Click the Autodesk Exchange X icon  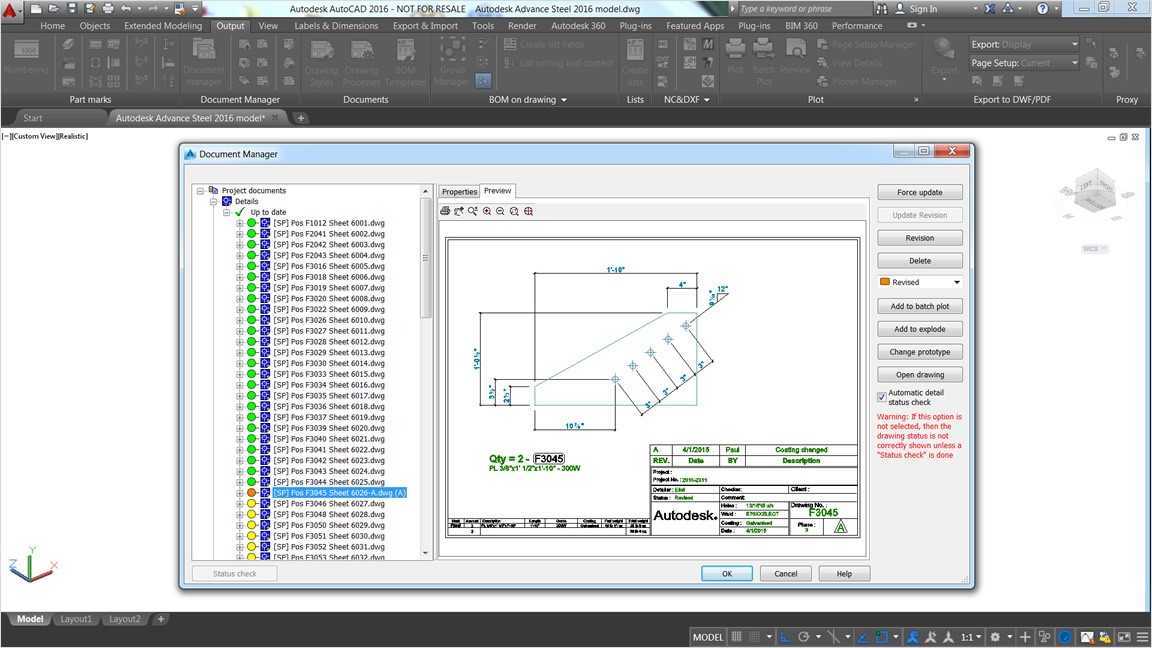coord(990,9)
